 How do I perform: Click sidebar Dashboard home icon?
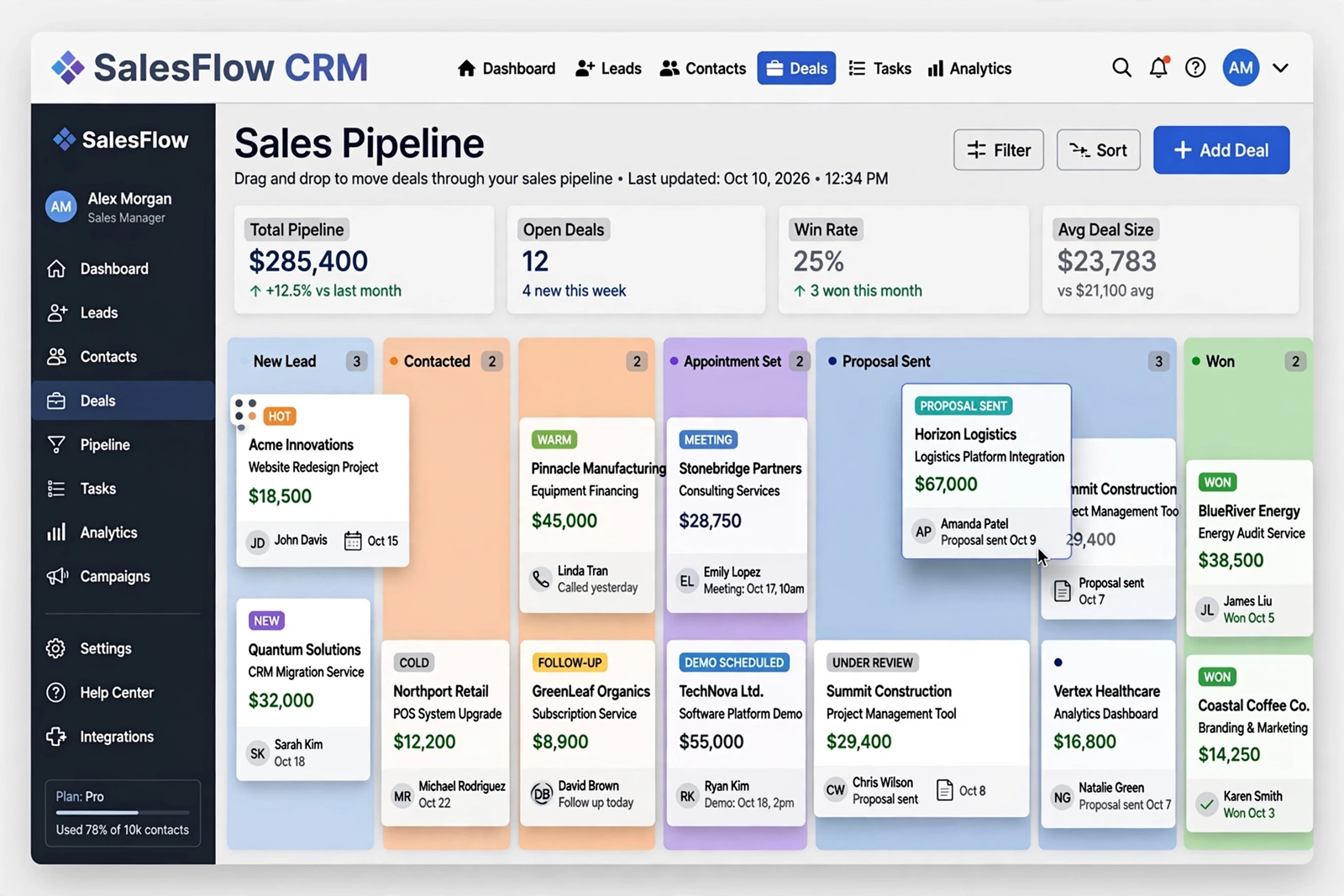(x=56, y=269)
